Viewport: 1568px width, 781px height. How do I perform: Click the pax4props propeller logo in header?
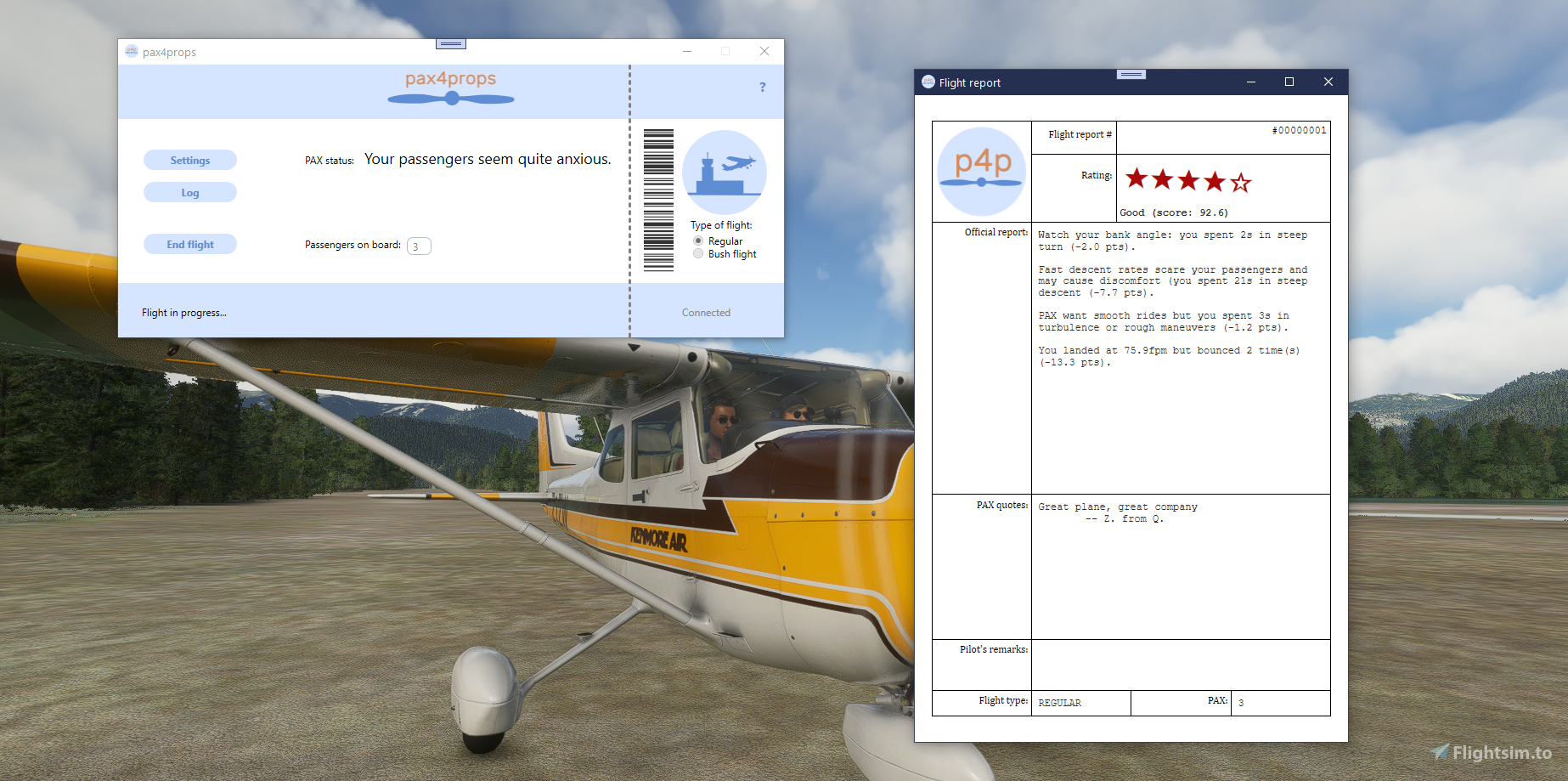click(x=451, y=88)
